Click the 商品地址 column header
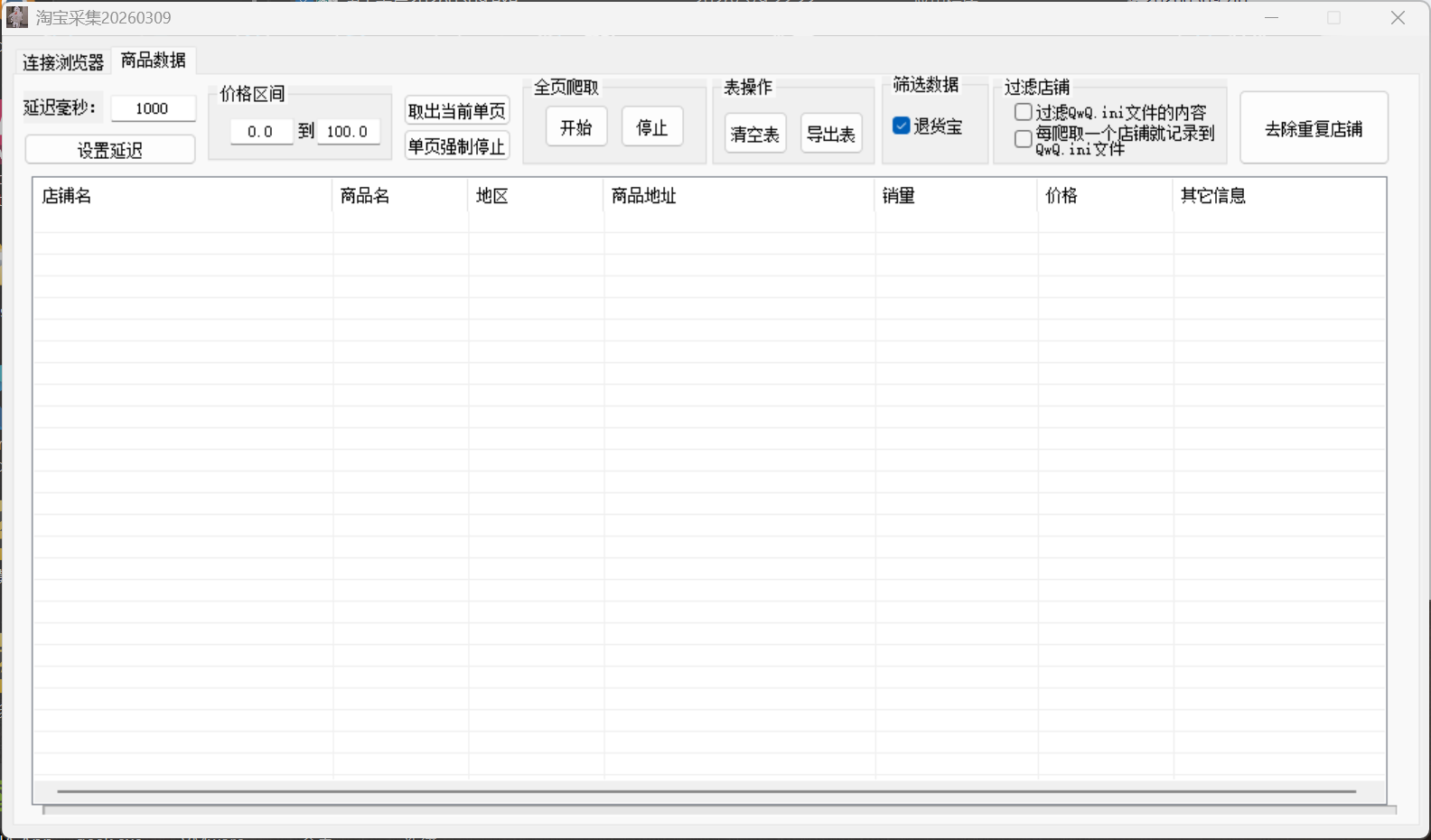 (x=739, y=196)
